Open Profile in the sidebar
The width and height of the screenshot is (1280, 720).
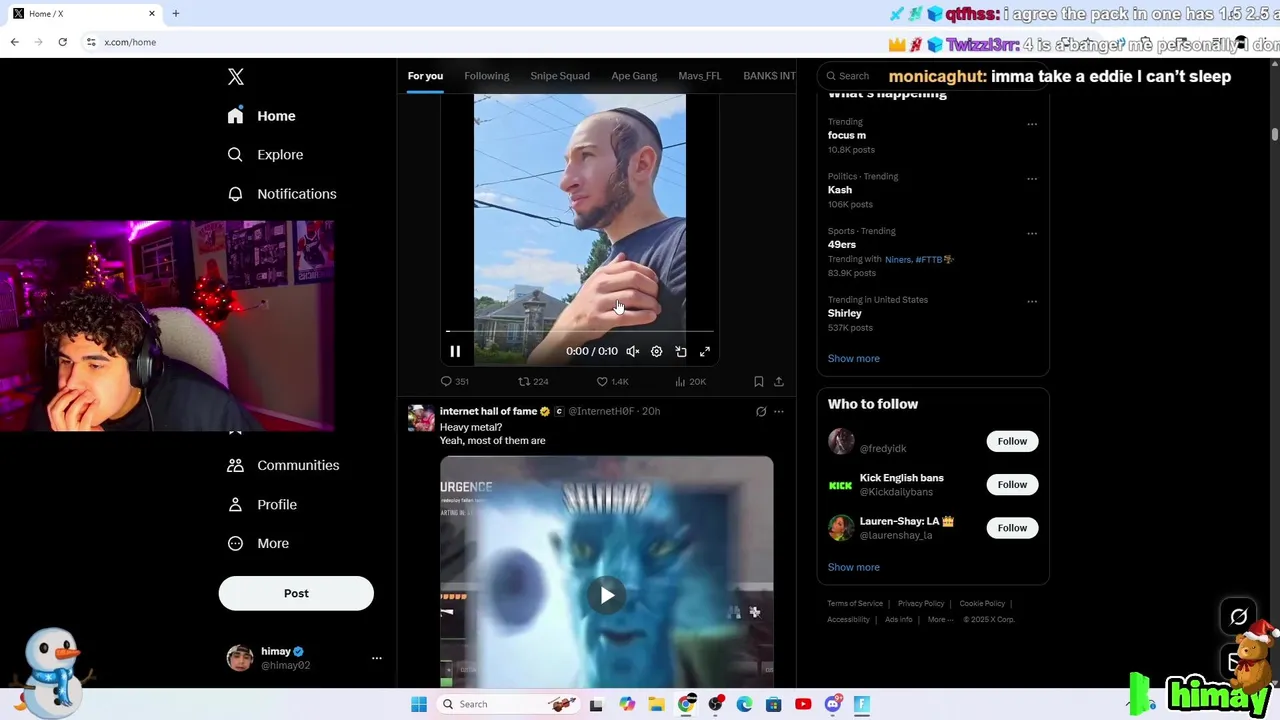tap(262, 504)
